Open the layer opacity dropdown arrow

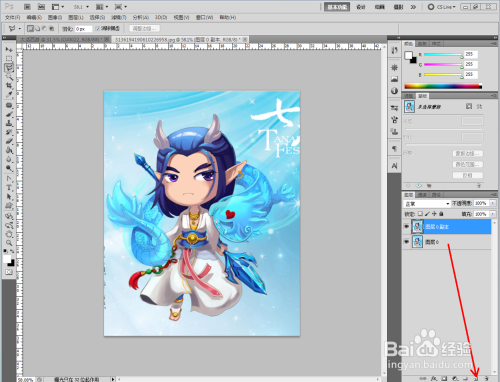[493, 203]
